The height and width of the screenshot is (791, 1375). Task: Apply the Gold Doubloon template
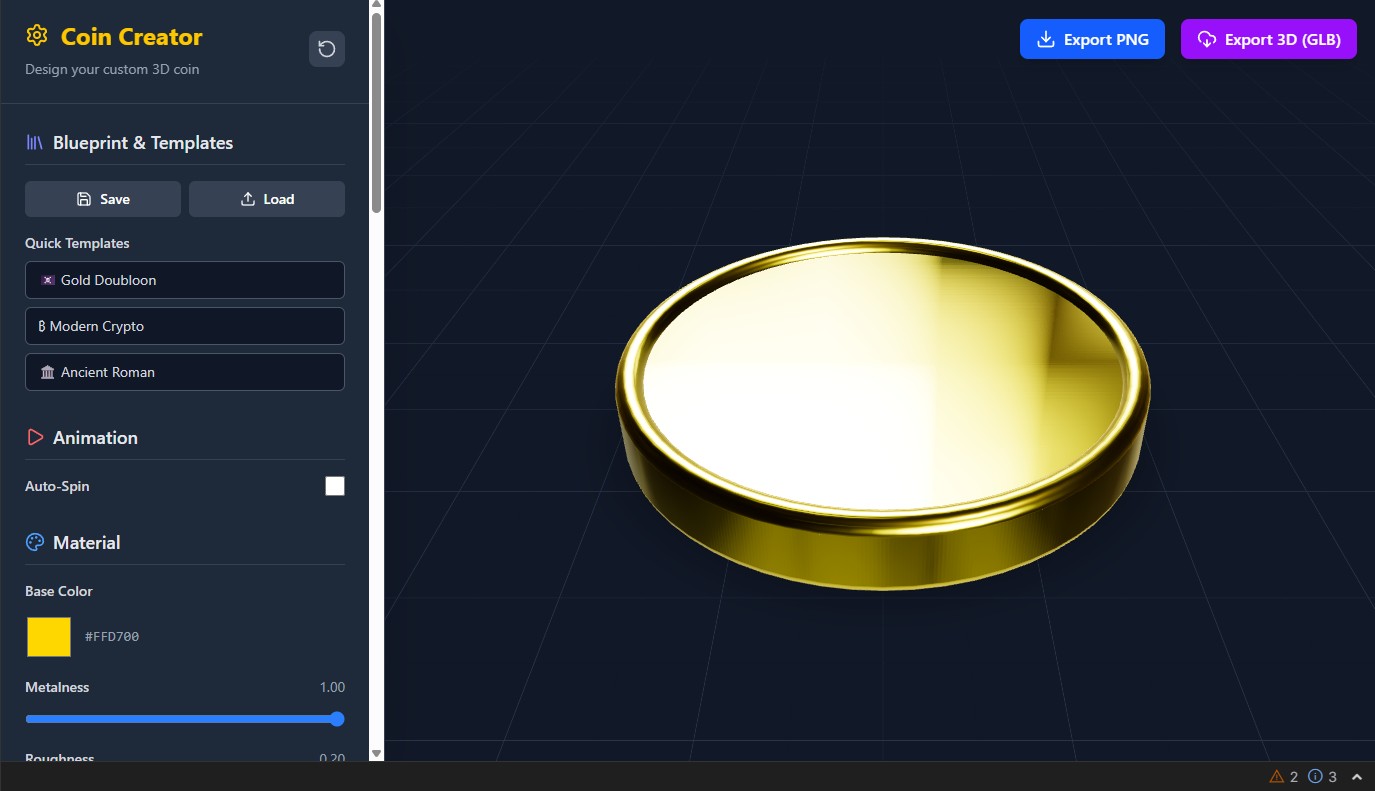click(x=185, y=280)
